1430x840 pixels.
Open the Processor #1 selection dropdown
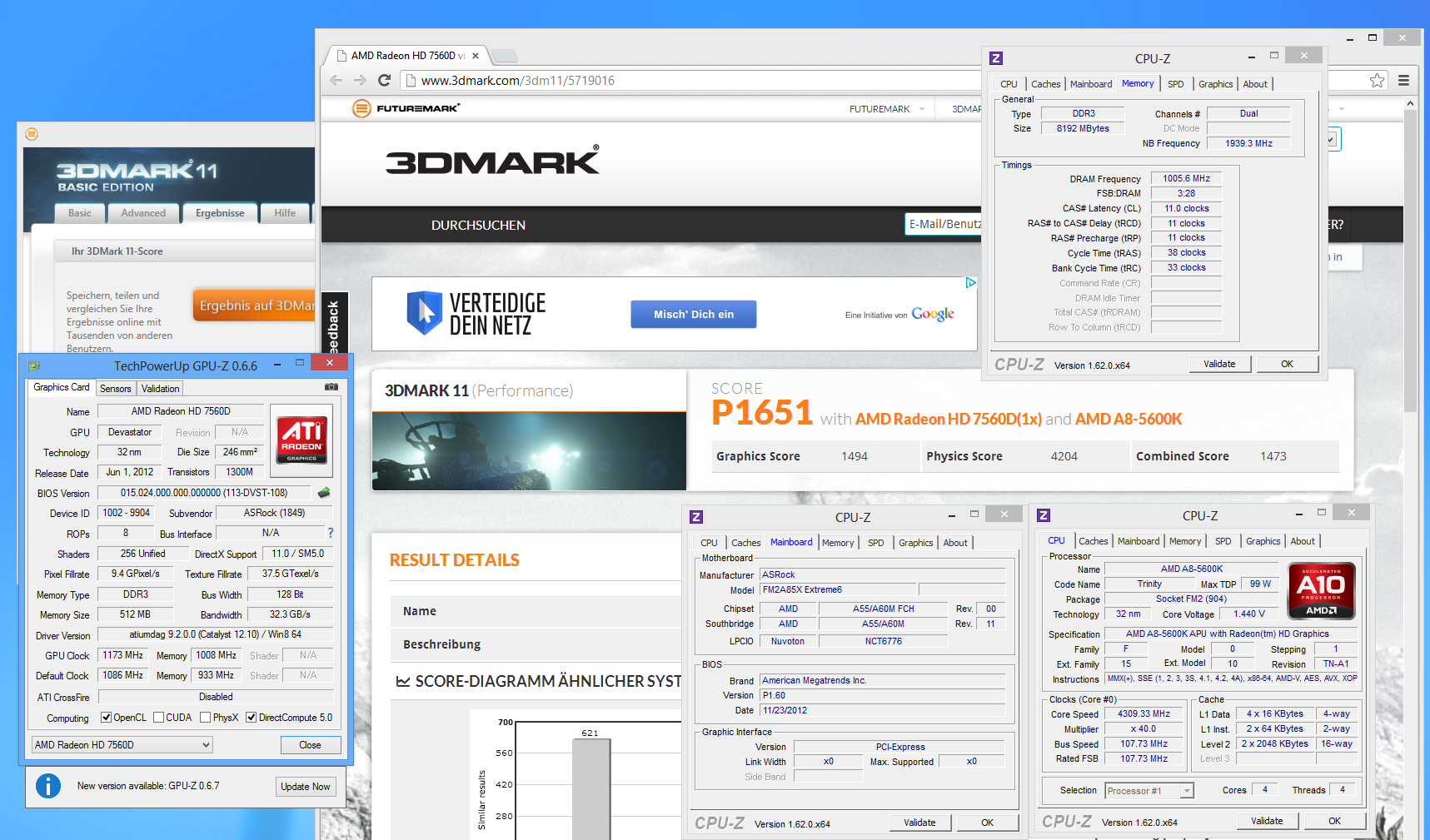[x=1149, y=791]
